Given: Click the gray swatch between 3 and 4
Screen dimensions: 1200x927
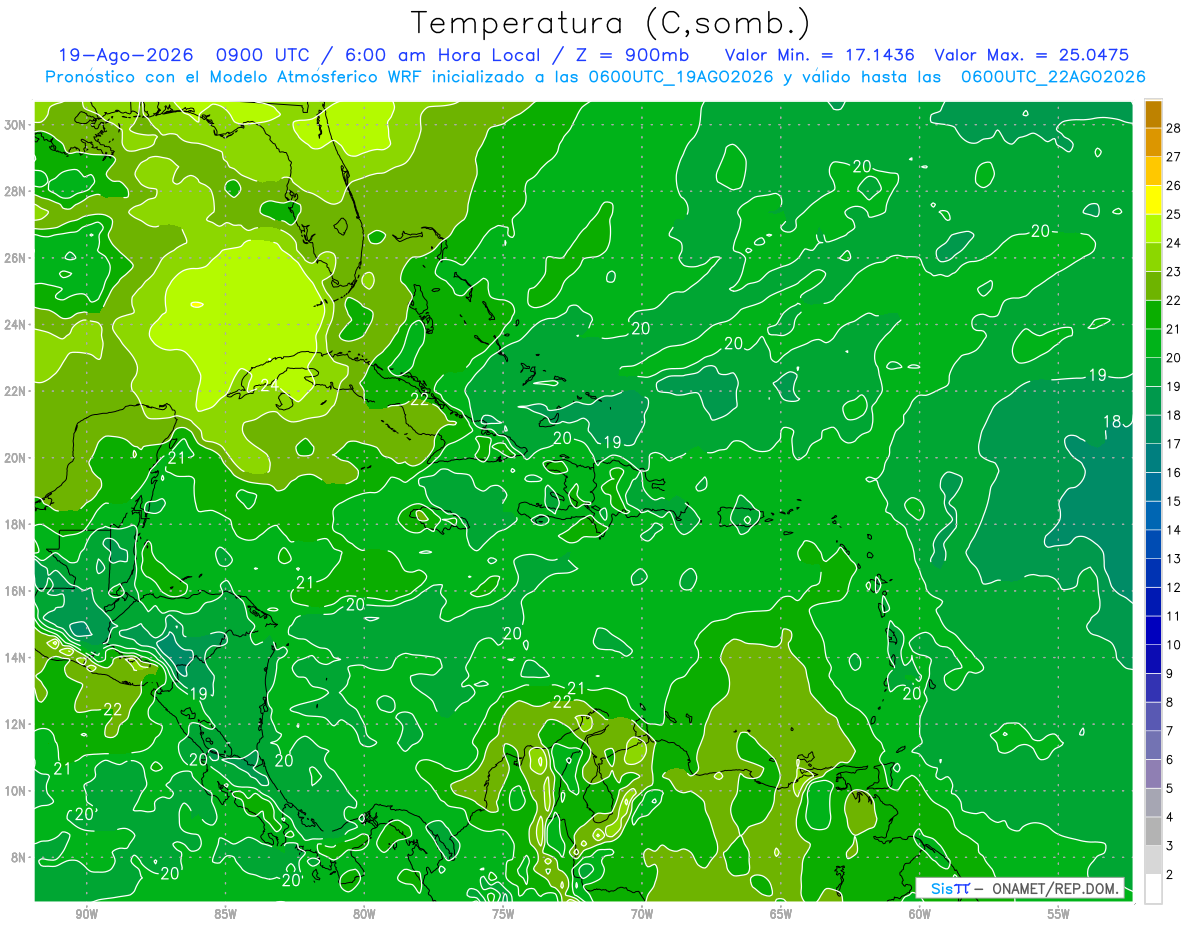Looking at the screenshot, I should point(1153,831).
